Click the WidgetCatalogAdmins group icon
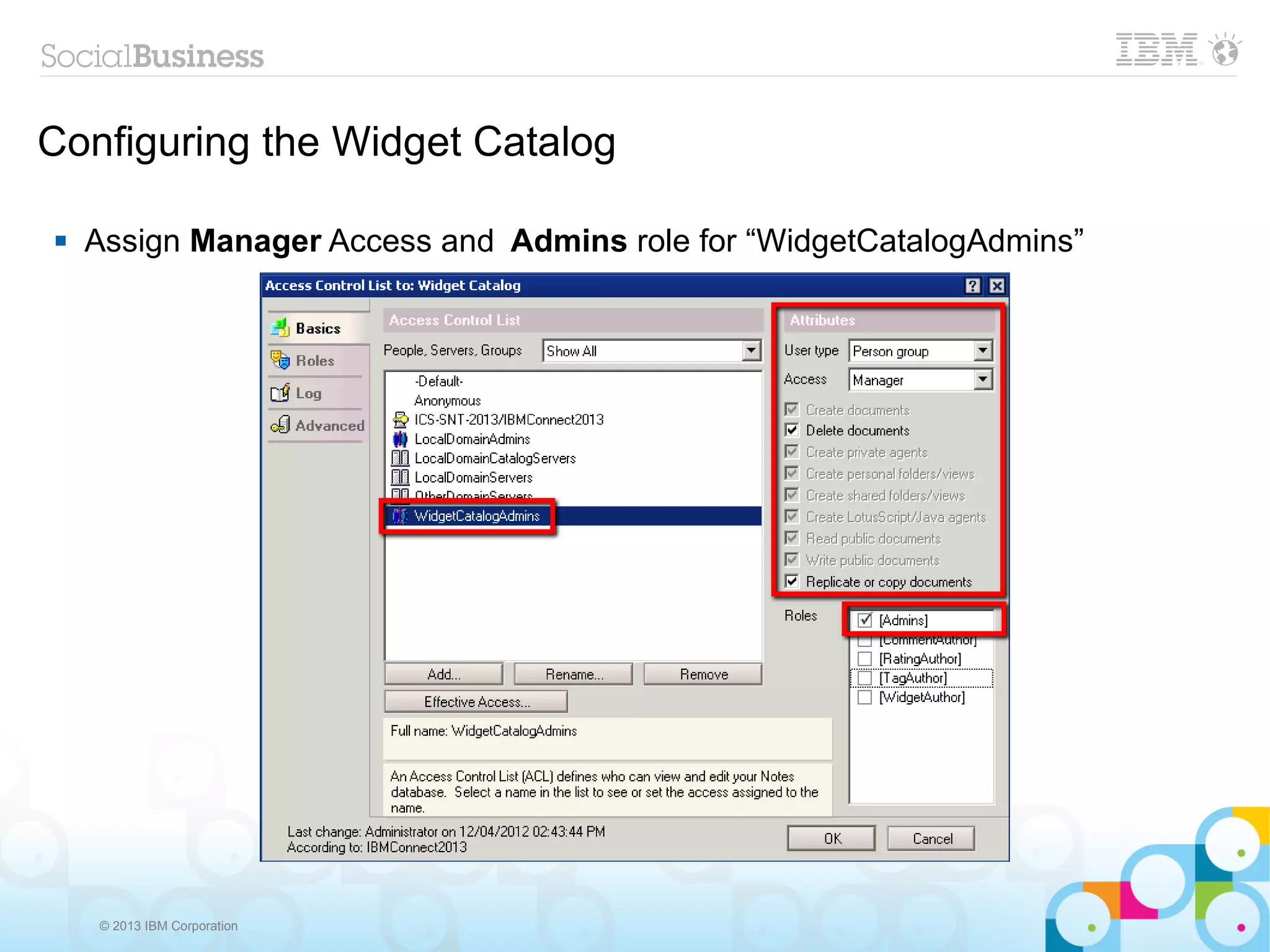The width and height of the screenshot is (1270, 952). point(401,516)
